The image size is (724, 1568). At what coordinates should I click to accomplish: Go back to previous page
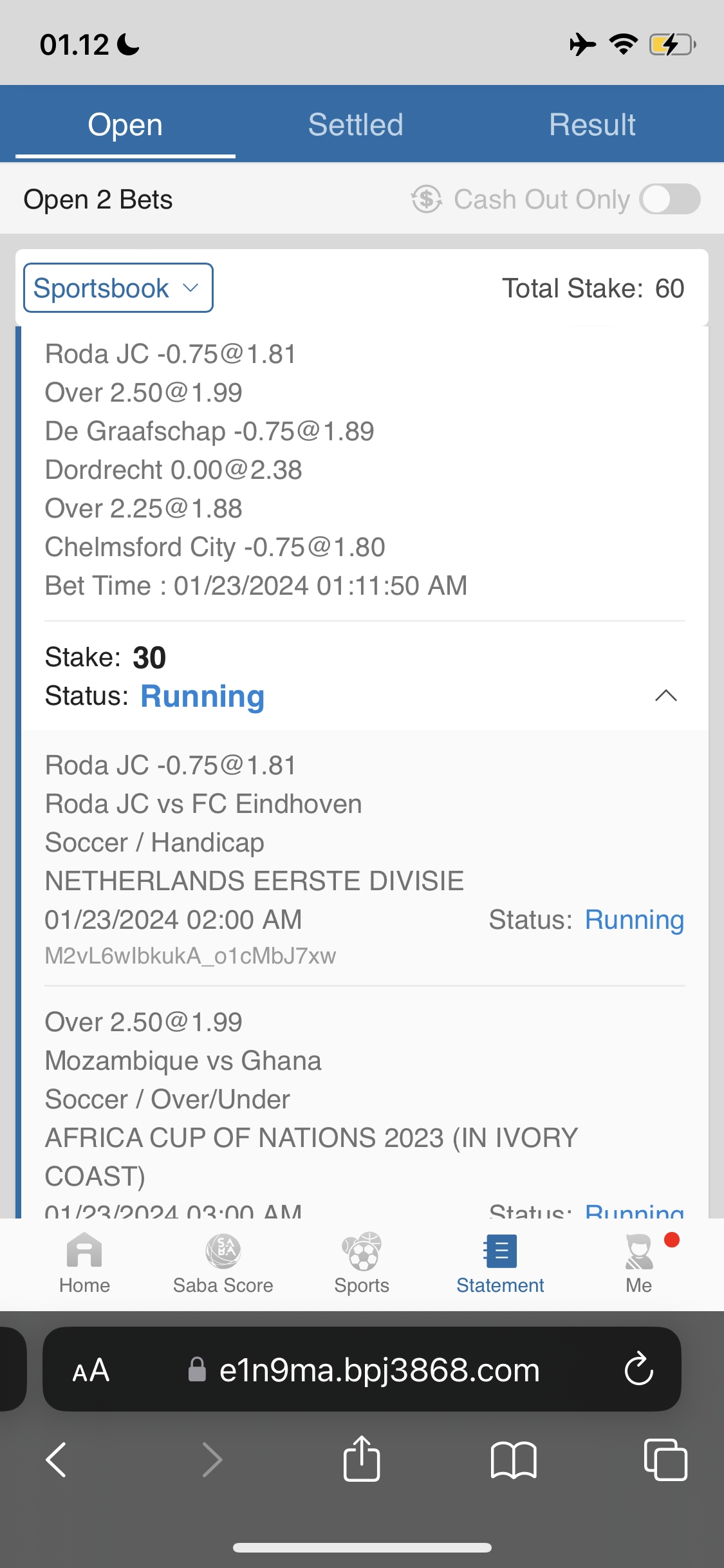[x=57, y=1459]
